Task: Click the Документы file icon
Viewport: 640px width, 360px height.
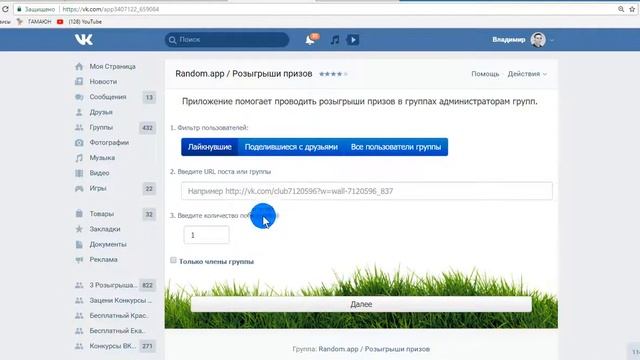Action: (x=79, y=244)
